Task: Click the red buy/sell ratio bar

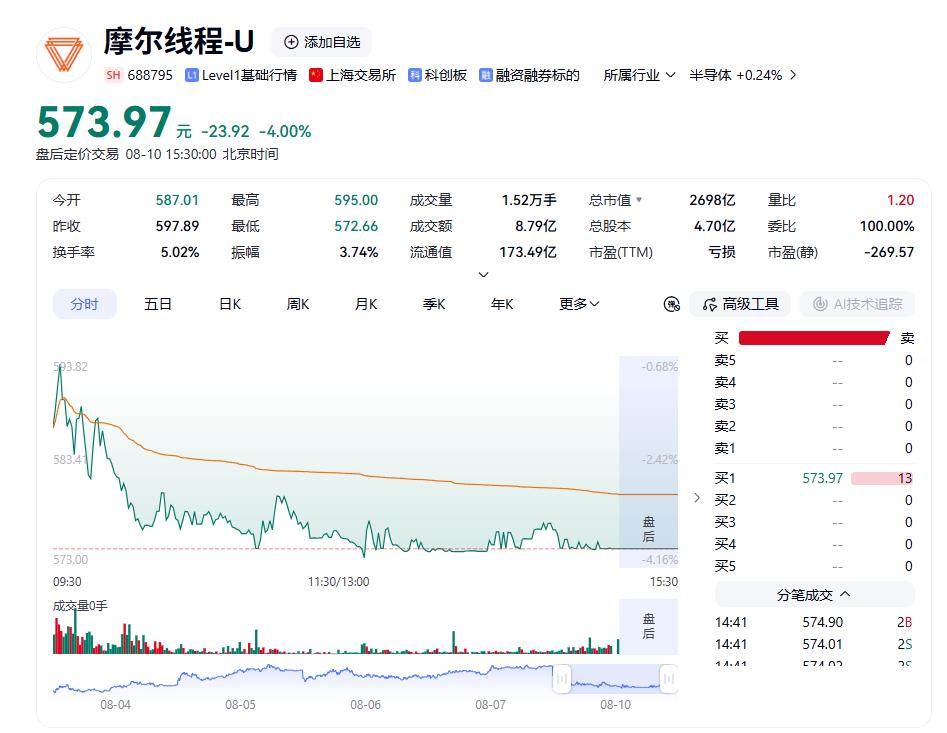Action: click(x=814, y=338)
